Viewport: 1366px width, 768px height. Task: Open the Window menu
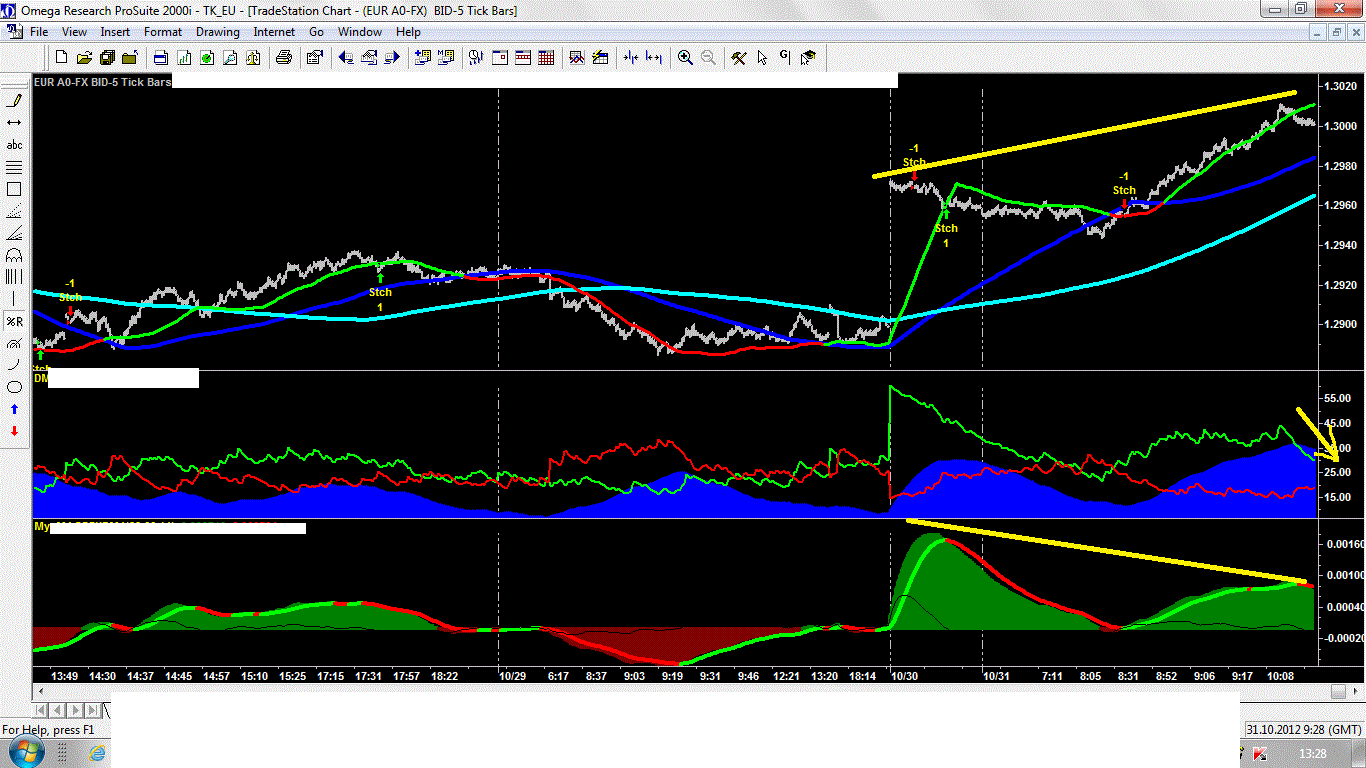359,32
